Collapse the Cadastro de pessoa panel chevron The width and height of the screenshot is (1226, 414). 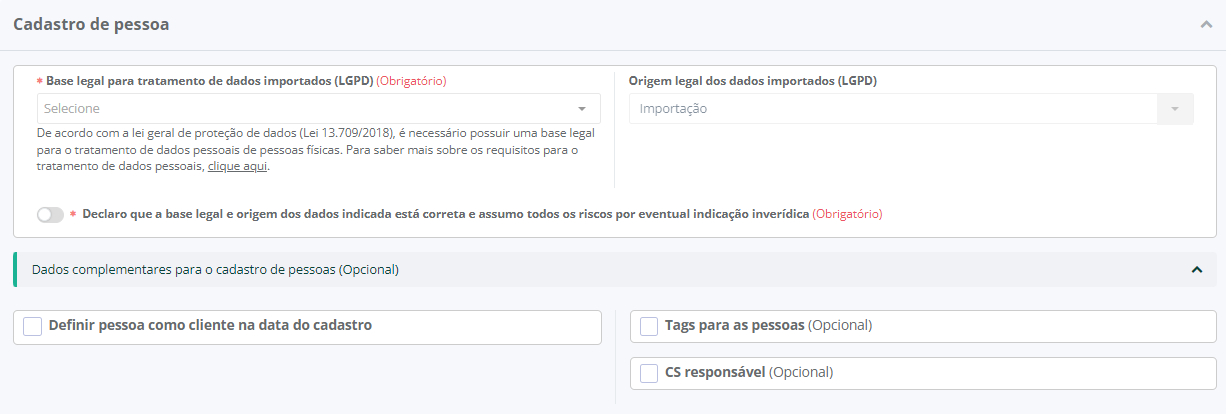pyautogui.click(x=1205, y=25)
